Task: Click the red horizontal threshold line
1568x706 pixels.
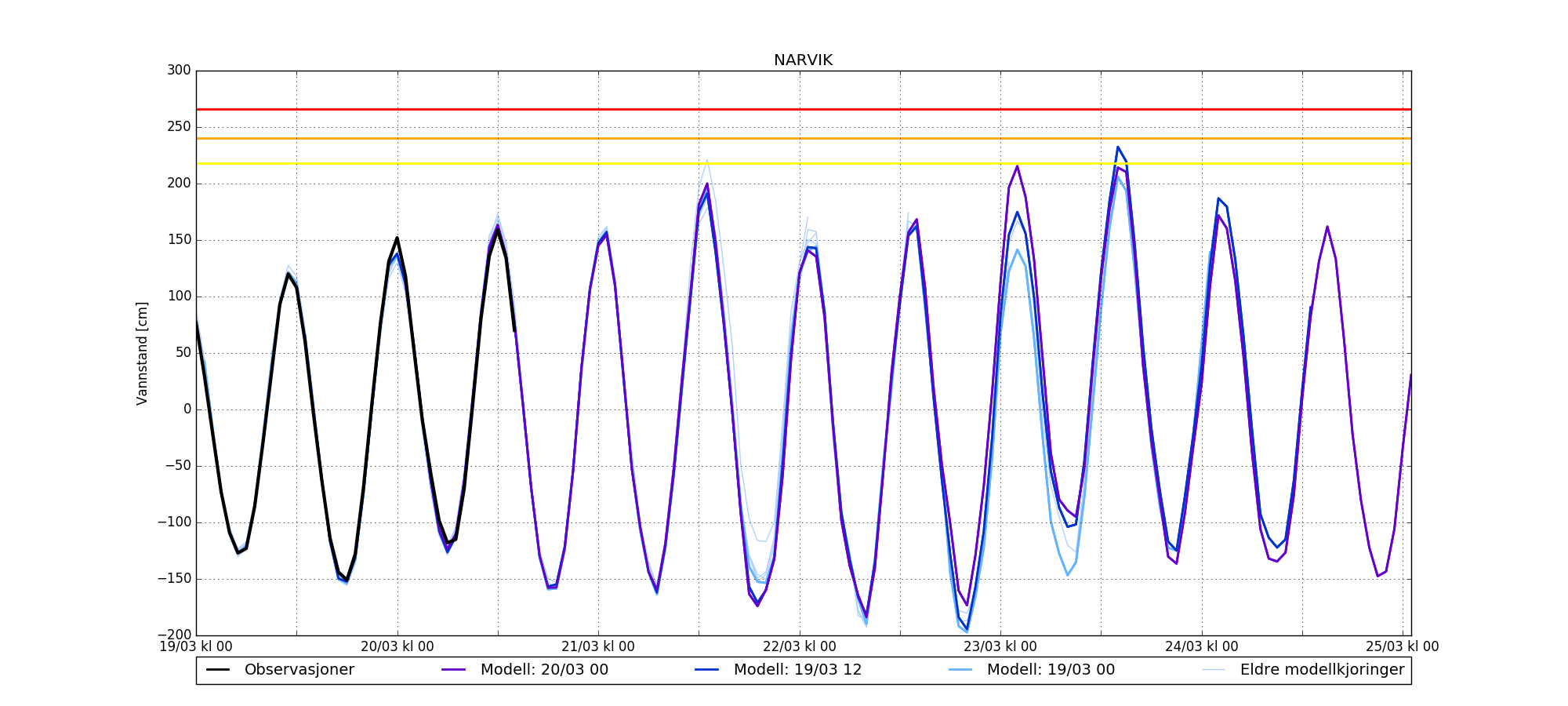Action: (x=804, y=109)
